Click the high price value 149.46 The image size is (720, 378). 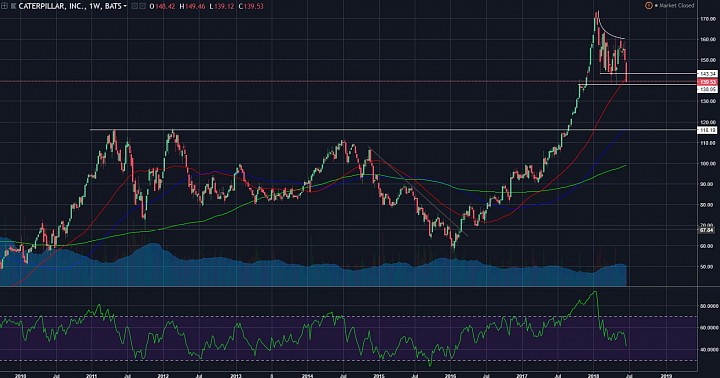coord(194,6)
